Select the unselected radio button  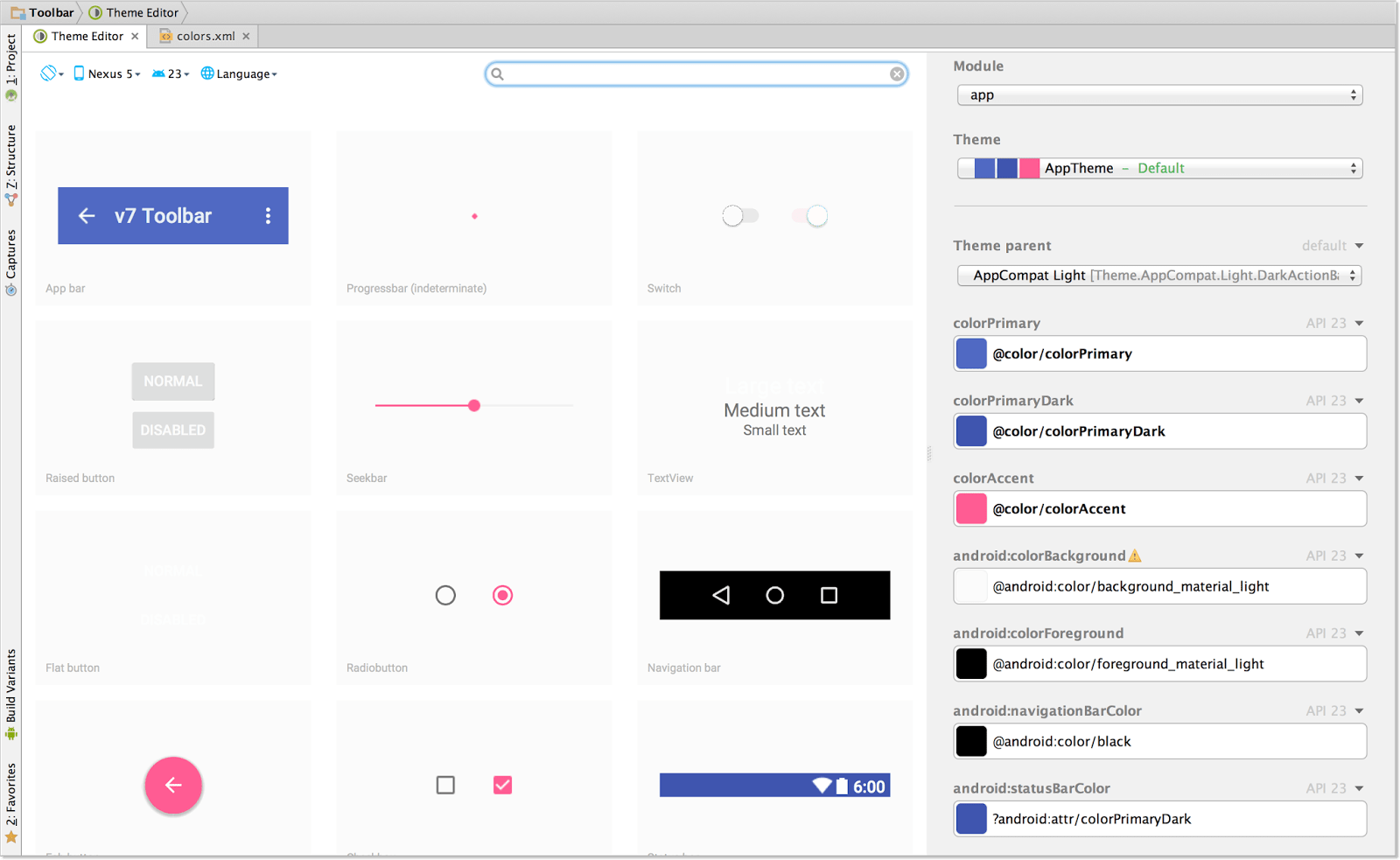pos(445,595)
